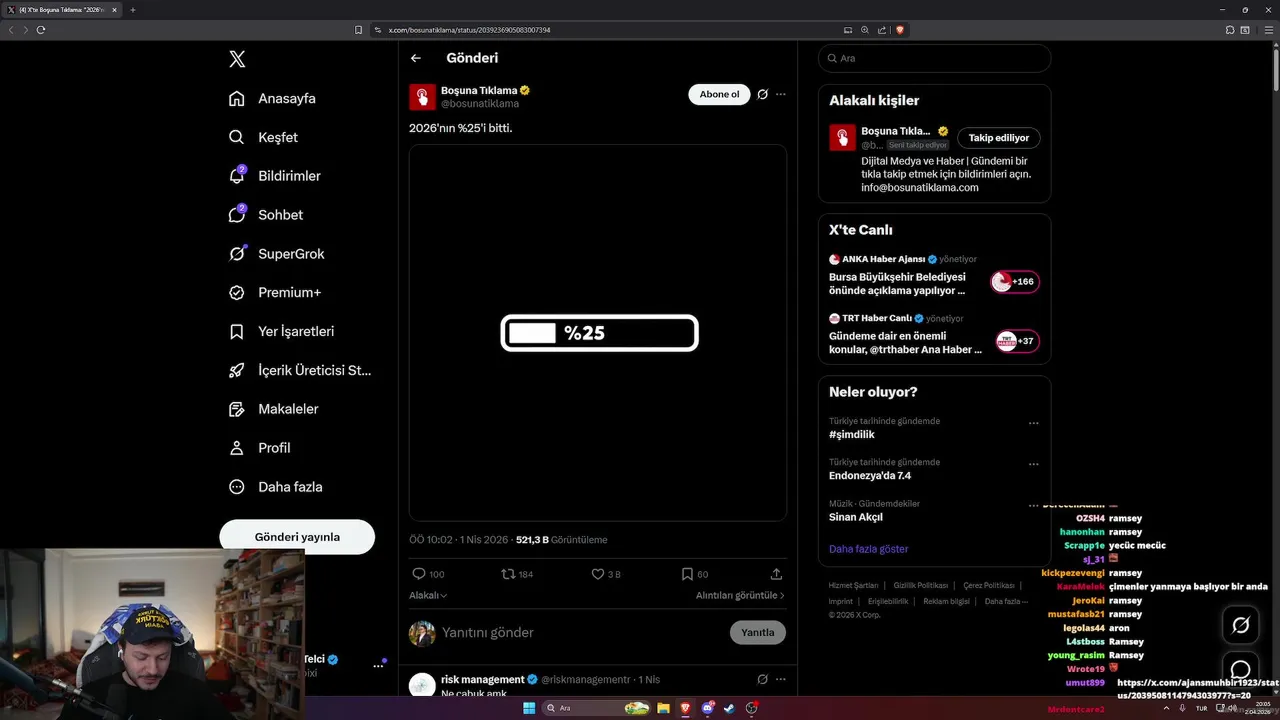Open Discord from the taskbar

(x=708, y=708)
